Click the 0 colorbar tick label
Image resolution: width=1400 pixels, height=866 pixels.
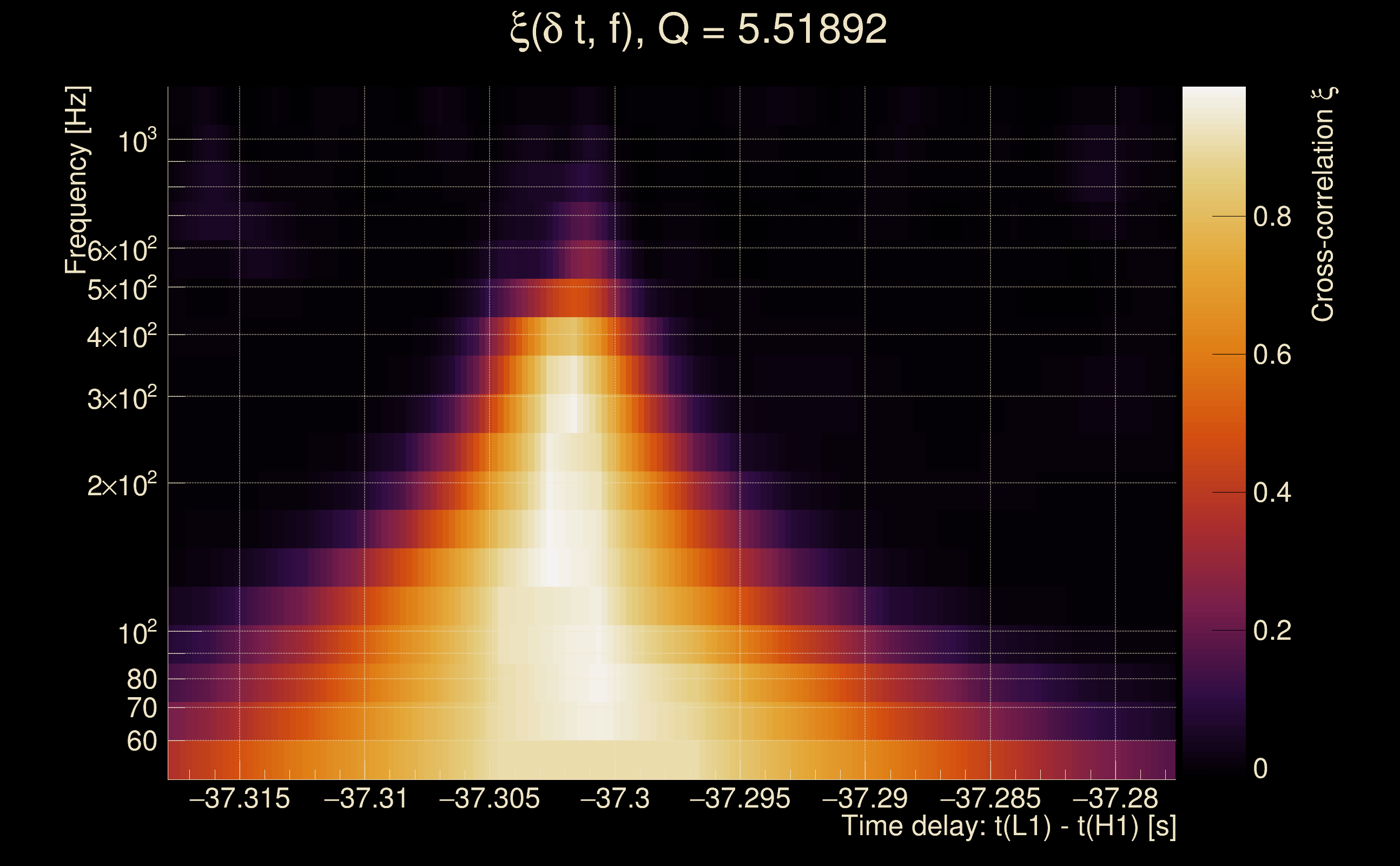coord(1260,769)
